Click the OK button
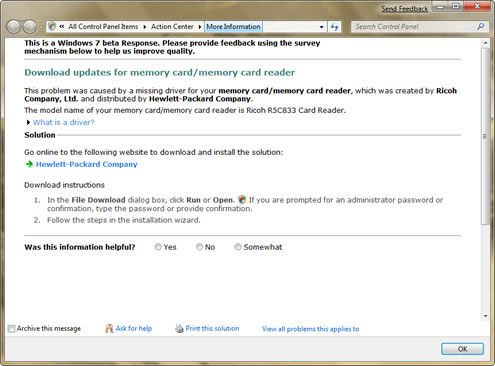This screenshot has width=495, height=366. (x=462, y=349)
